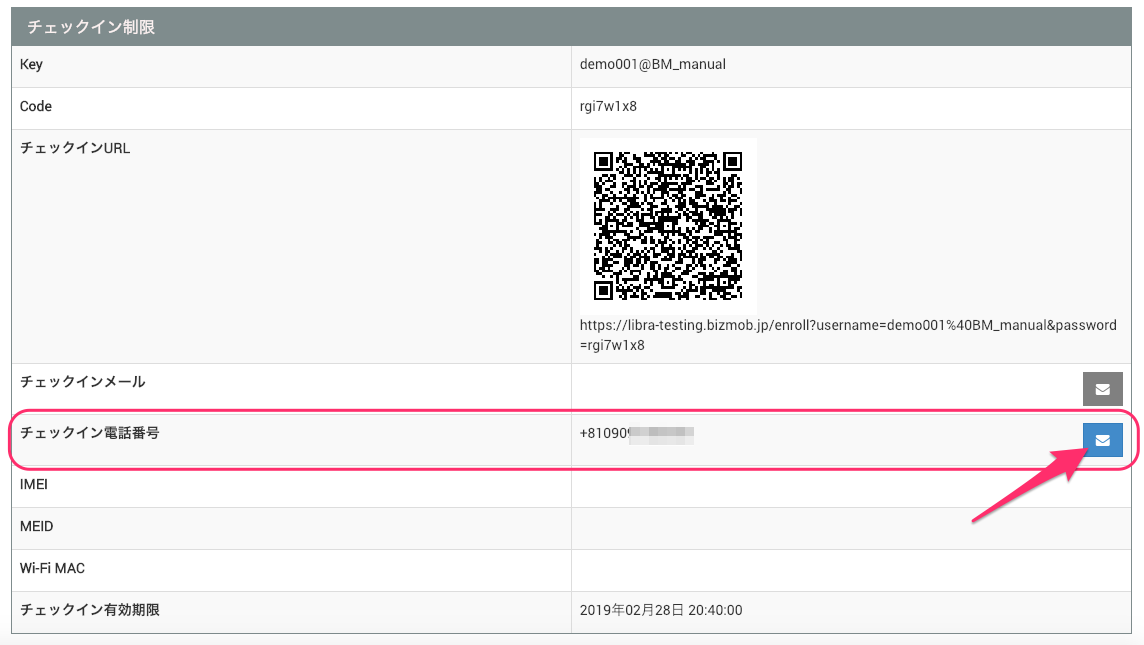
Task: Click the IMEI row label
Action: [34, 485]
